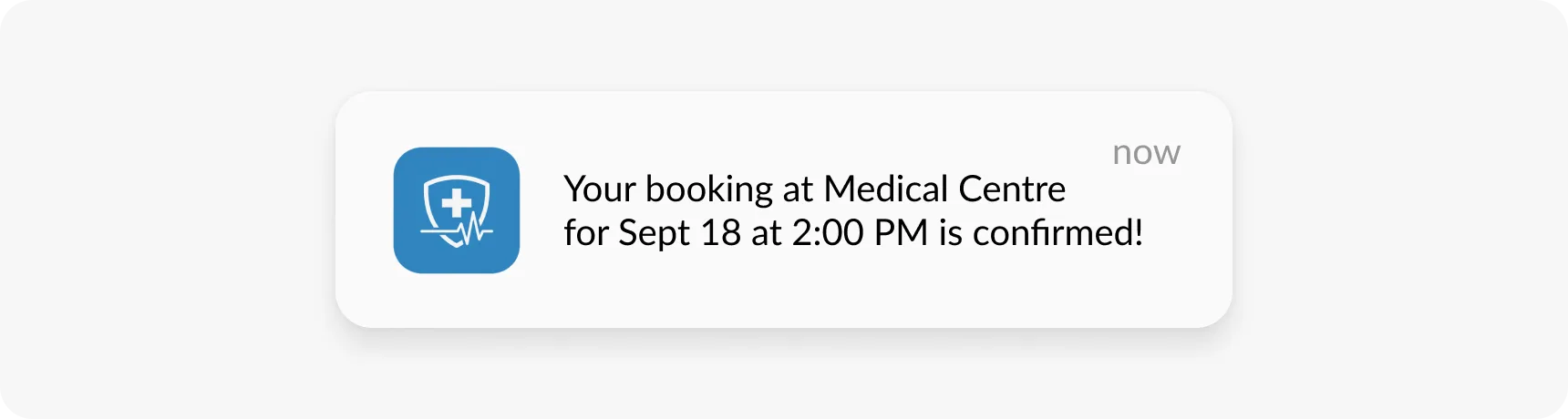Click the first line of notification message
The height and width of the screenshot is (419, 1568).
point(814,189)
